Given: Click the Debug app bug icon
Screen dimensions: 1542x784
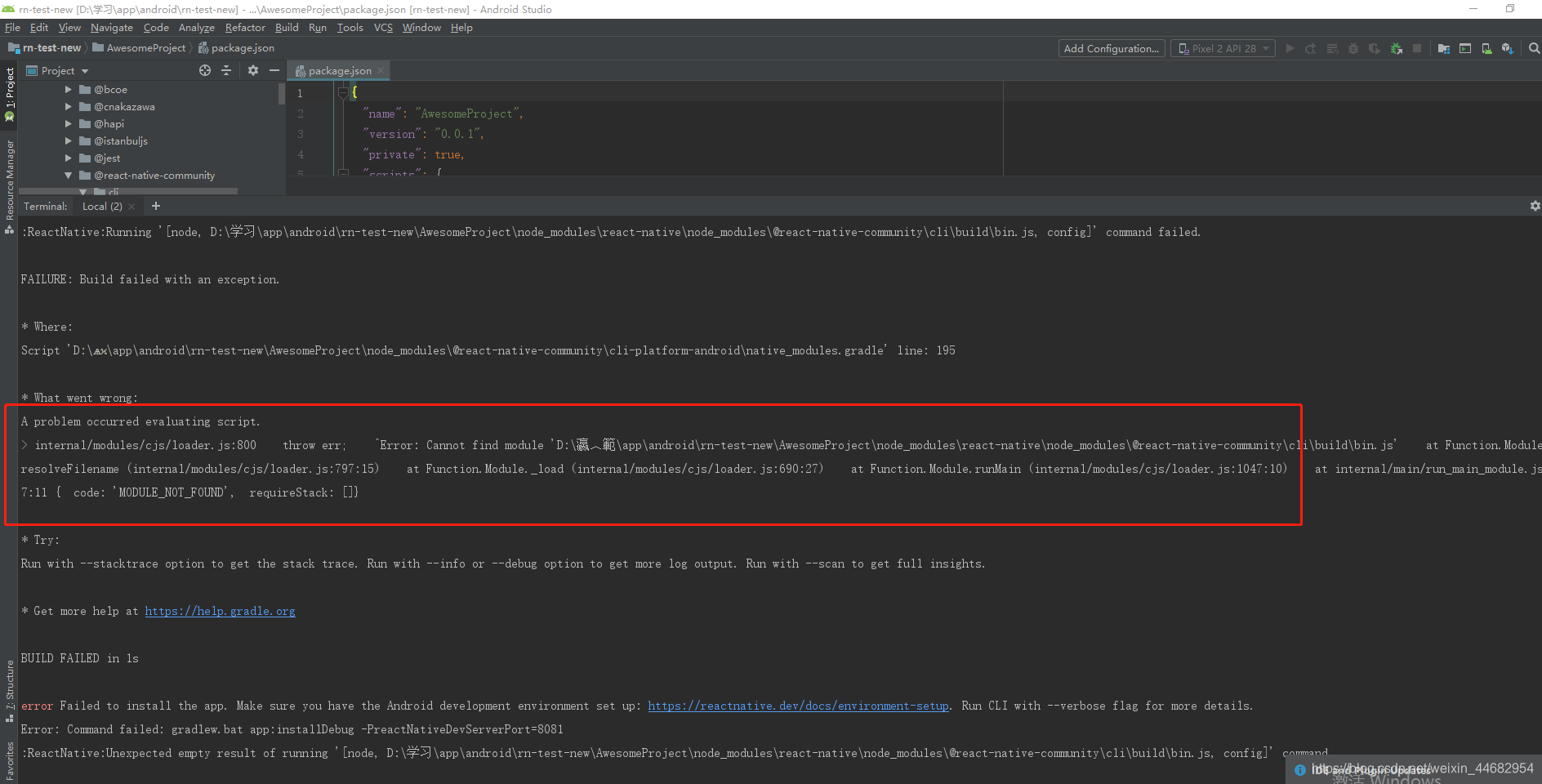Looking at the screenshot, I should 1353,49.
